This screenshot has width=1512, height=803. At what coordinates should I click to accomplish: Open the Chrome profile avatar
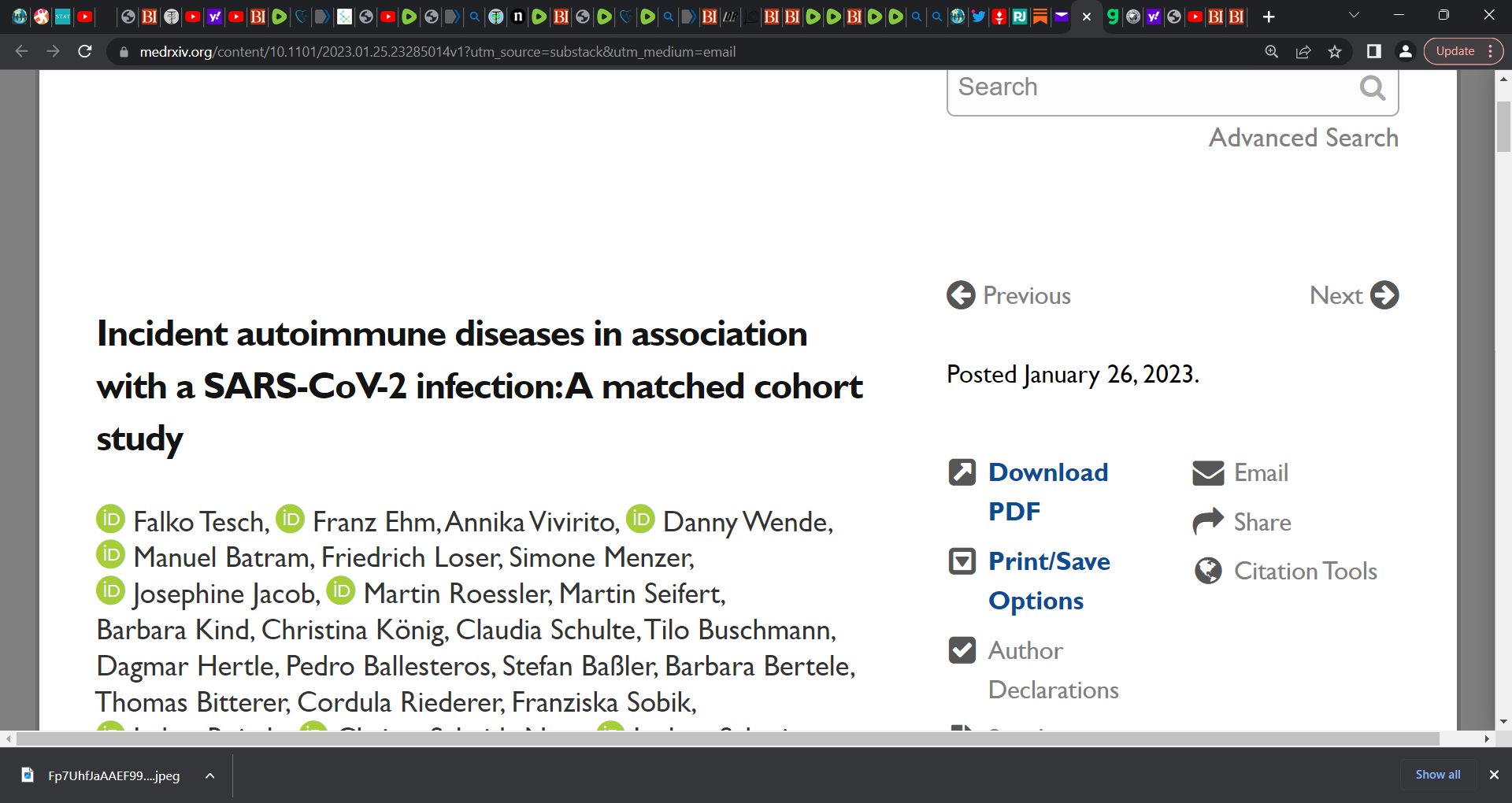pyautogui.click(x=1405, y=51)
